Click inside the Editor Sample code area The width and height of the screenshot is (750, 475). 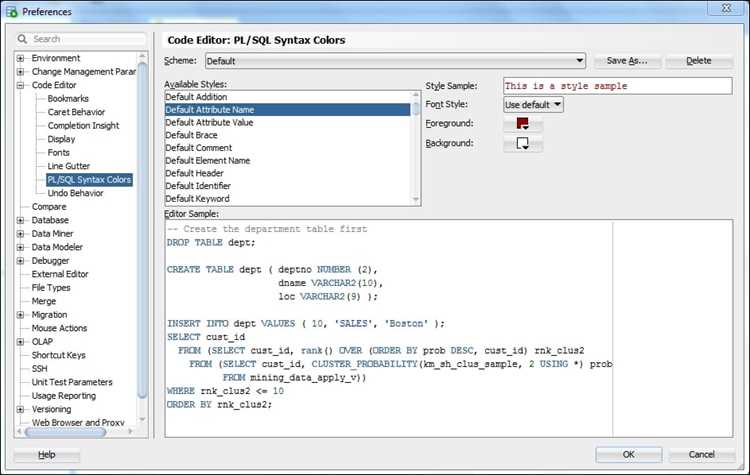449,328
